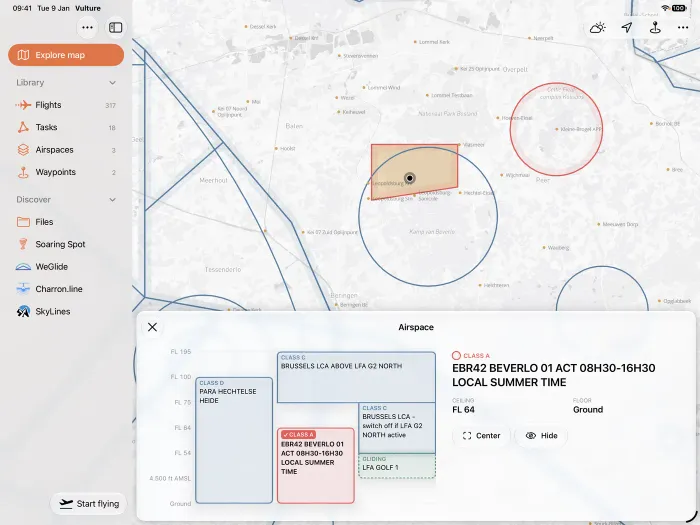The image size is (700, 525).
Task: Click the Wi-Fi status icon
Action: coord(665,8)
